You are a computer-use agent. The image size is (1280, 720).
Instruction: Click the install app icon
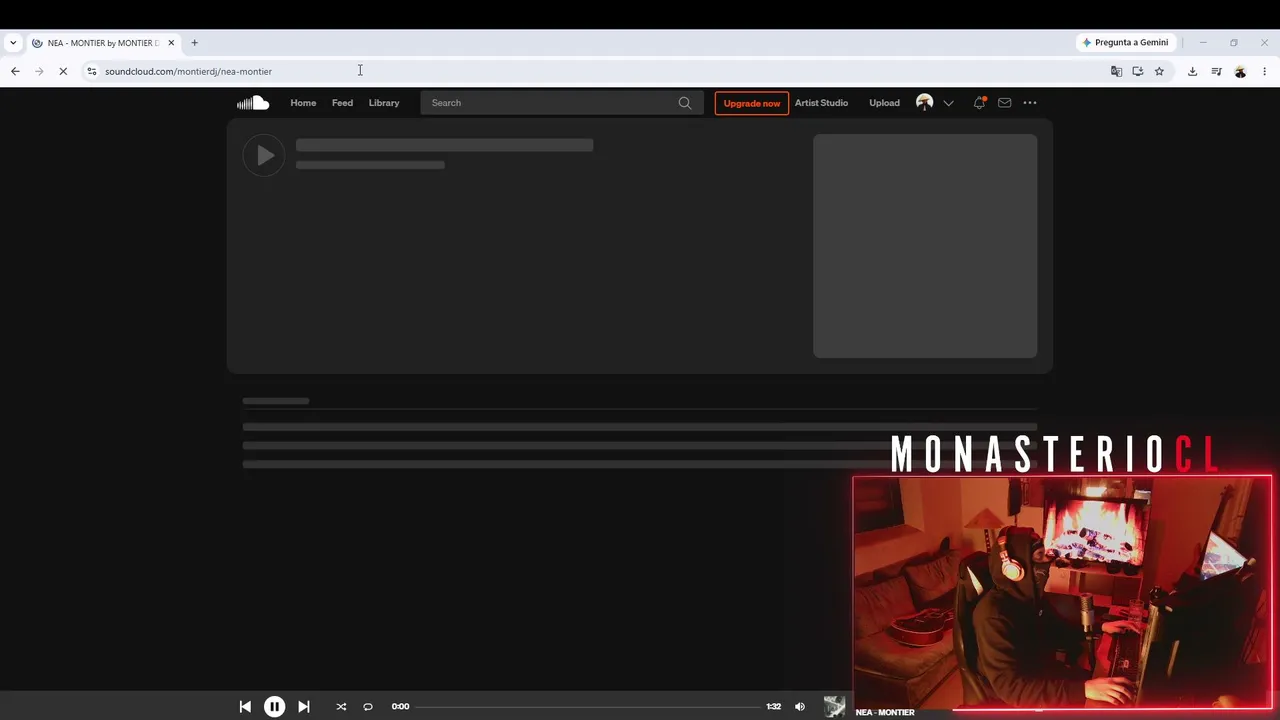pyautogui.click(x=1138, y=71)
